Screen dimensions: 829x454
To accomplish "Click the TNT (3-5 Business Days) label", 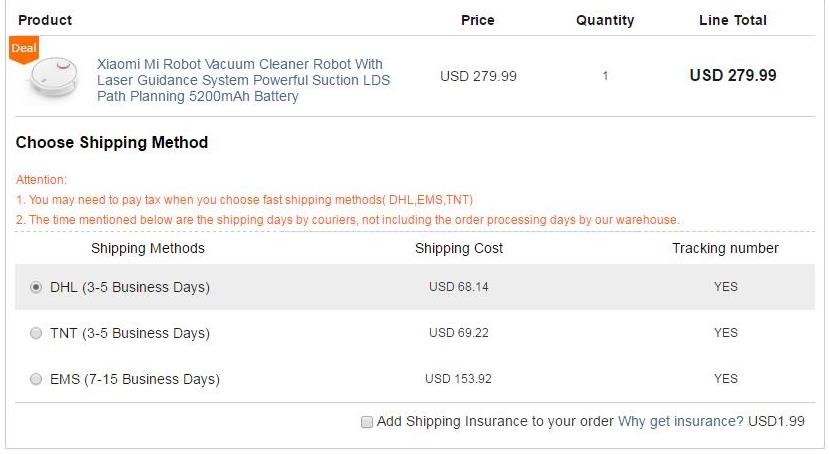I will click(x=130, y=333).
